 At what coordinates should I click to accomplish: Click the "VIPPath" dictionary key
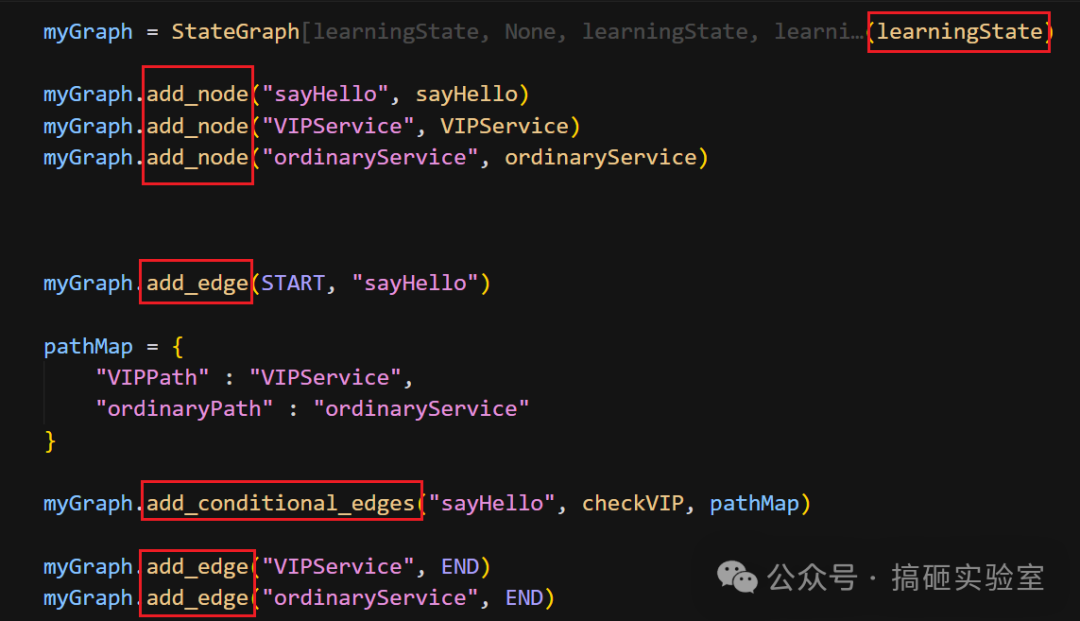[x=152, y=377]
